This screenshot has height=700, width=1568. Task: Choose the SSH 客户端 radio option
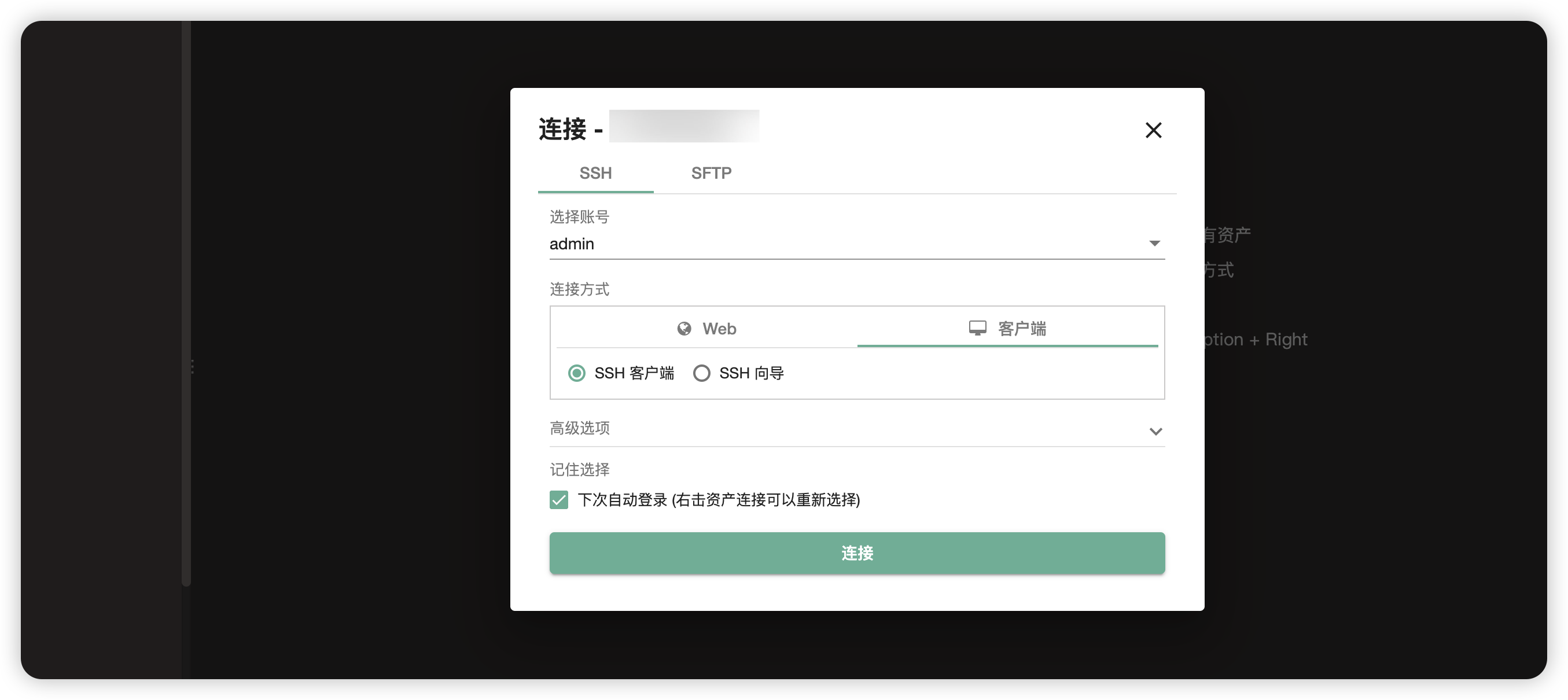621,373
